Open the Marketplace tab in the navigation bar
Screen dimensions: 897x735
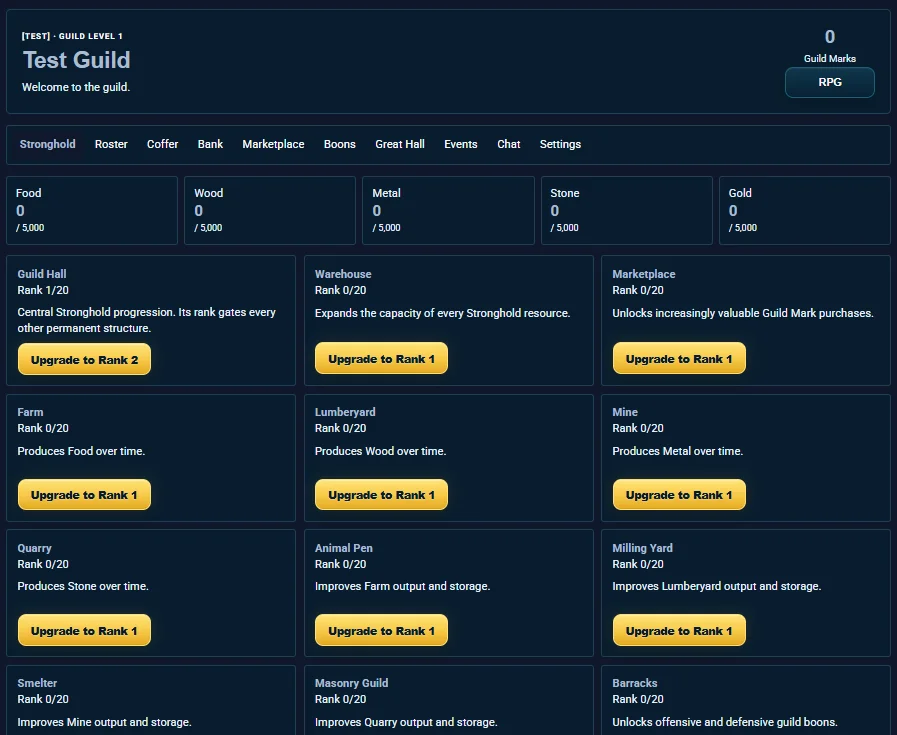click(273, 144)
